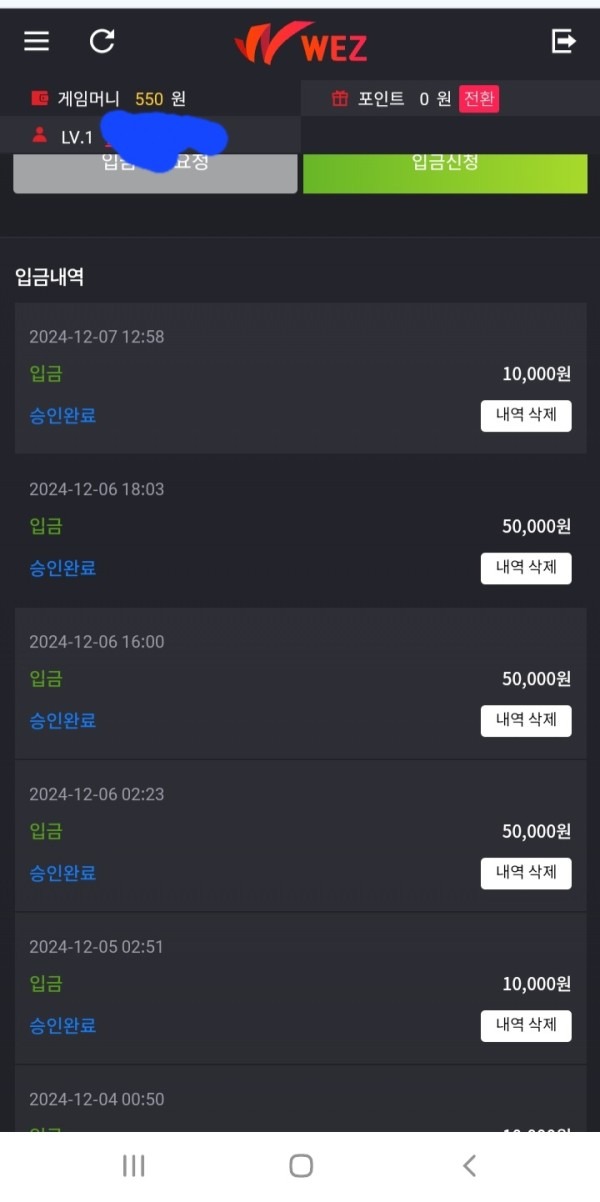Tap the Android back arrow
The height and width of the screenshot is (1202, 600).
coord(469,1165)
